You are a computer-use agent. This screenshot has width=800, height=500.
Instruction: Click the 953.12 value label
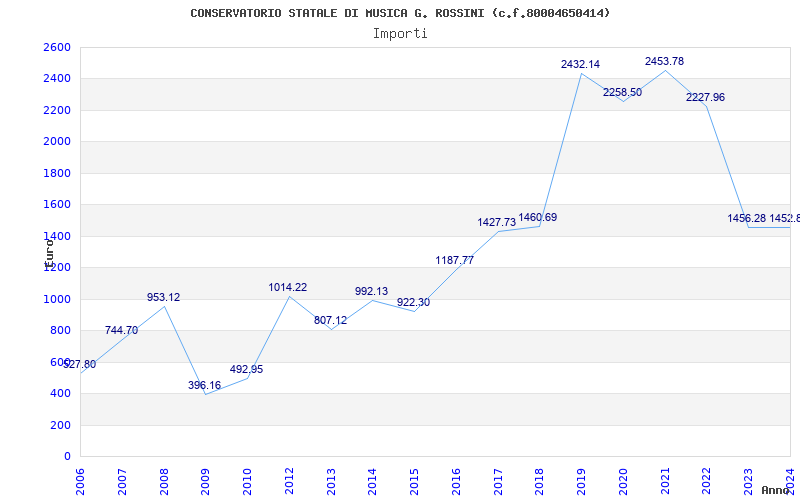(x=163, y=297)
